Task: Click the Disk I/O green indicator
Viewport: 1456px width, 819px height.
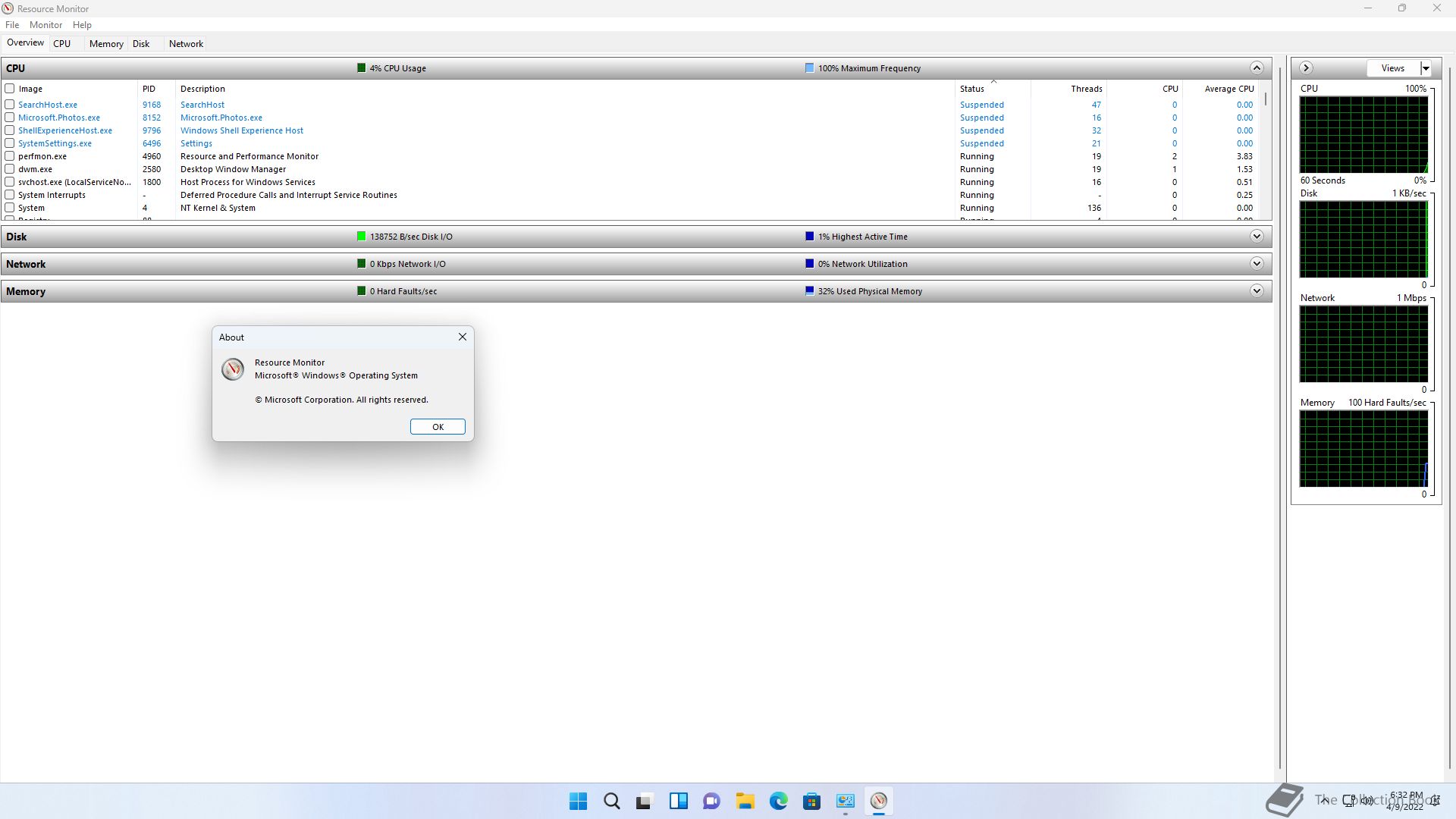Action: [362, 237]
